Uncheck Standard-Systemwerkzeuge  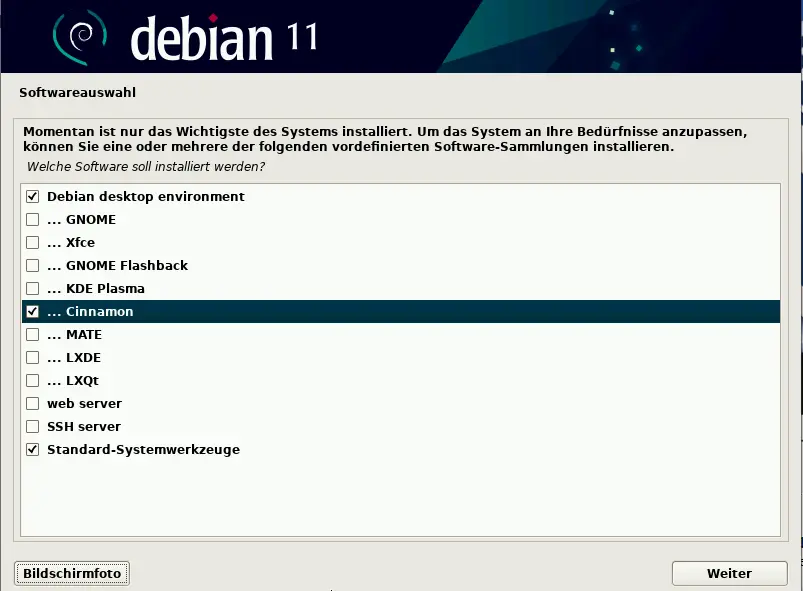[32, 449]
